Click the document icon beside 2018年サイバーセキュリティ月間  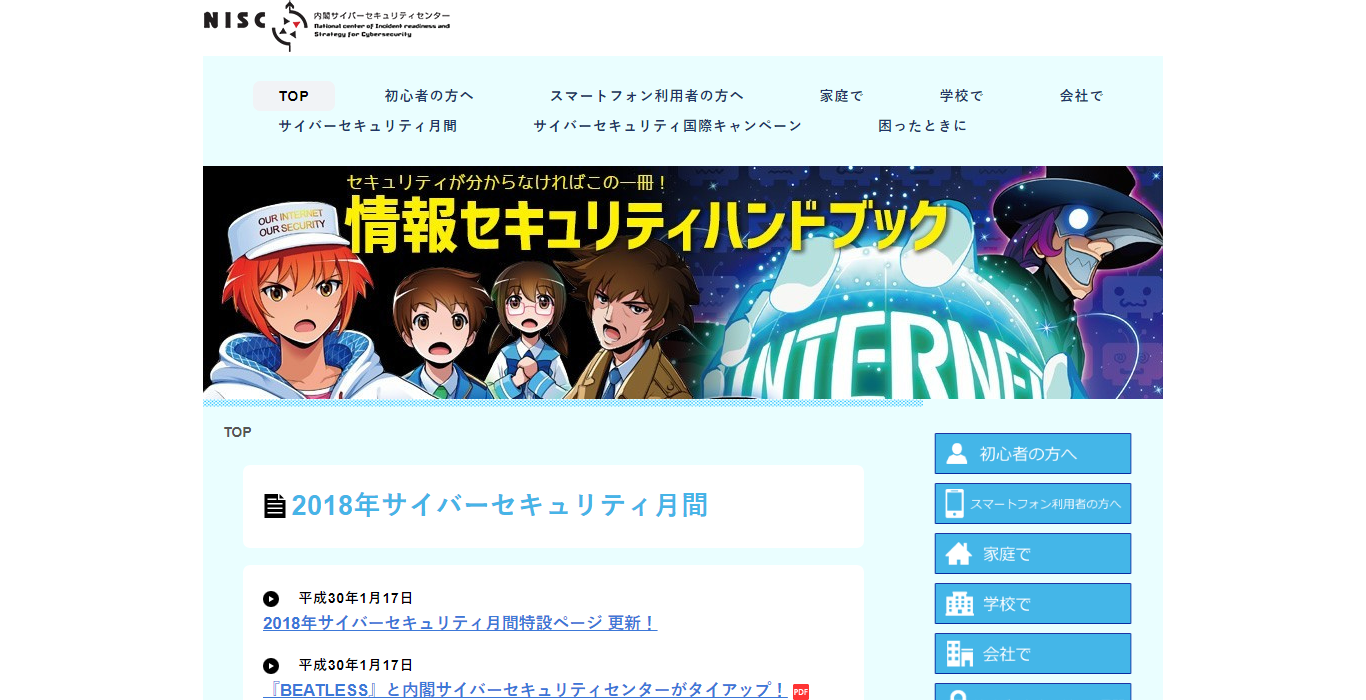[275, 506]
